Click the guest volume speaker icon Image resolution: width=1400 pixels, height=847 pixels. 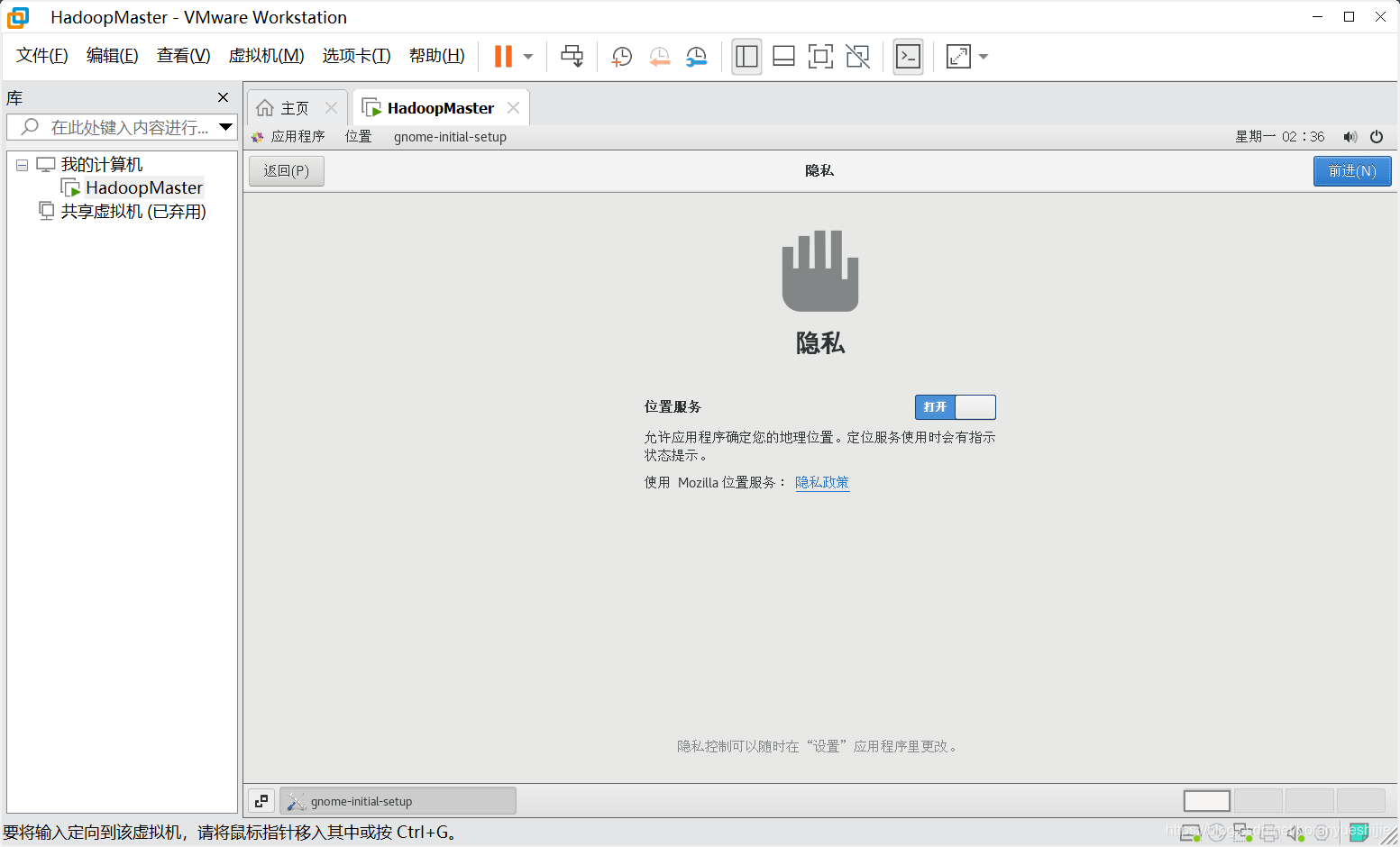(1350, 137)
